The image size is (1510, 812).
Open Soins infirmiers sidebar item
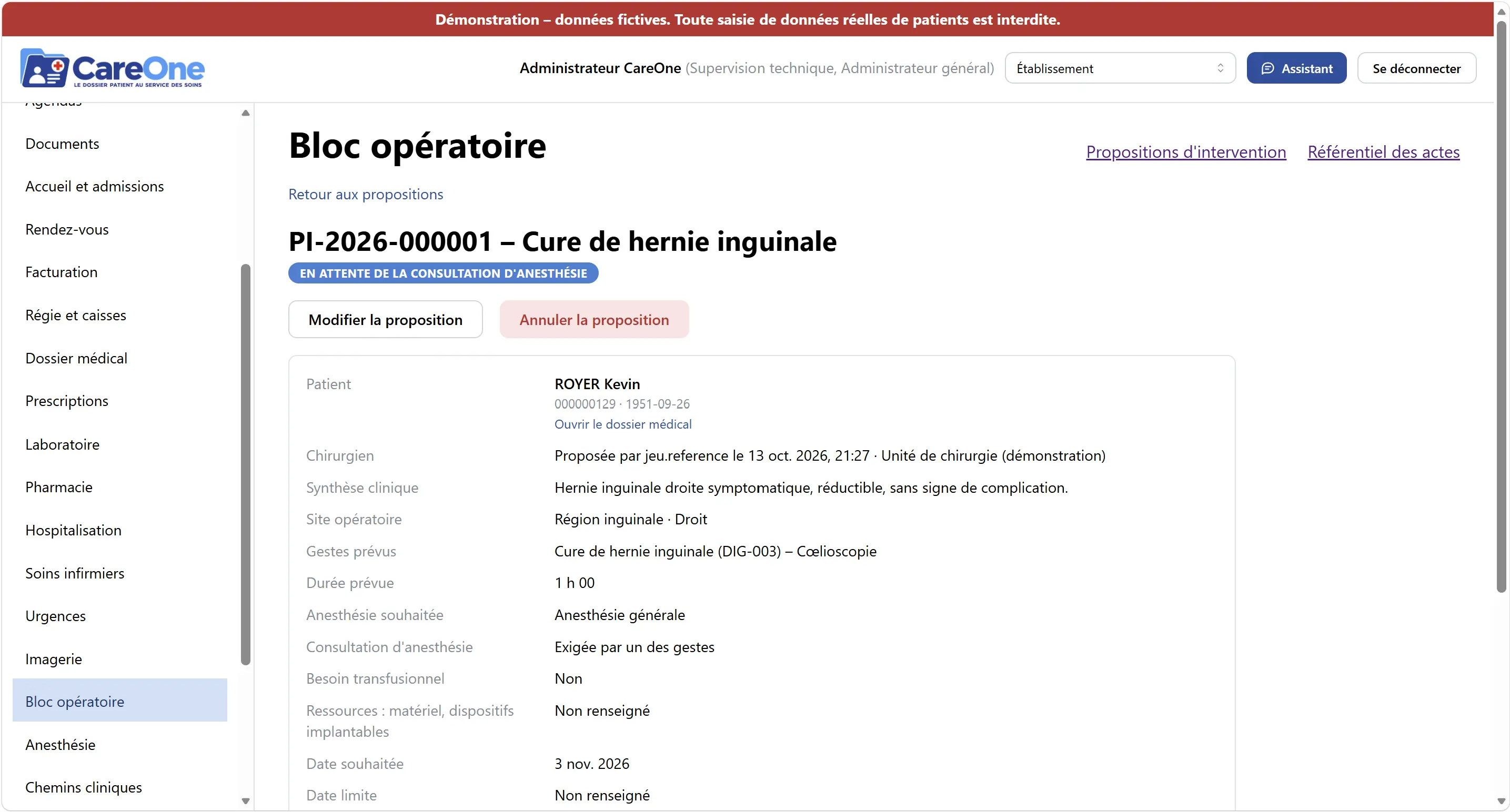coord(119,574)
